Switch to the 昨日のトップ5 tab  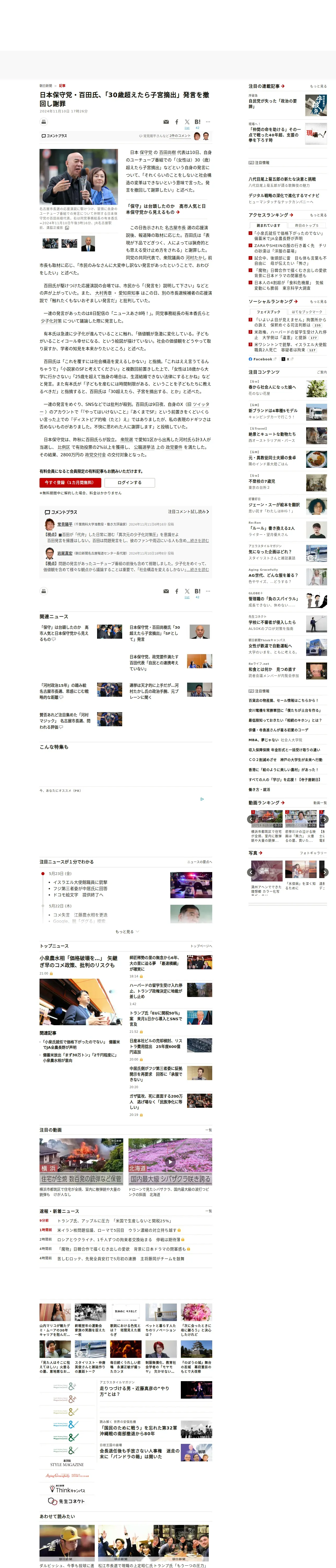(x=307, y=225)
